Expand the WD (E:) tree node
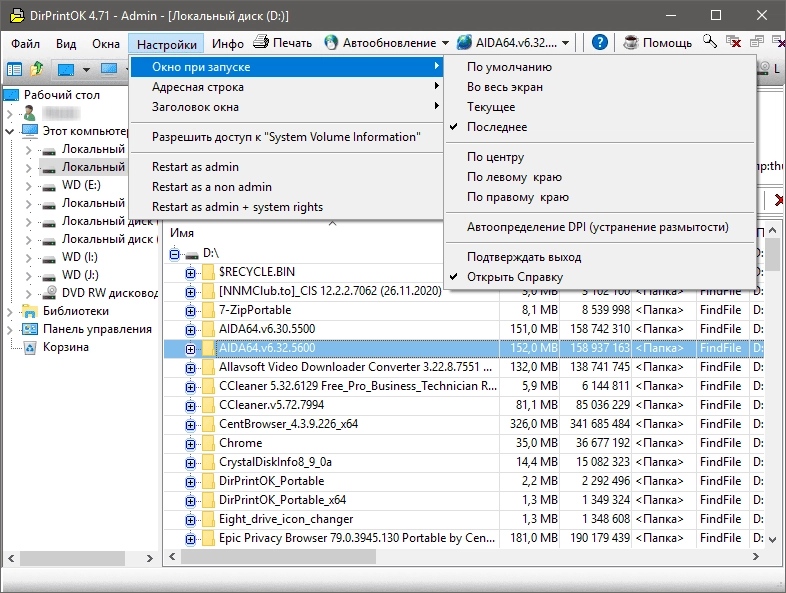The height and width of the screenshot is (593, 786). click(29, 186)
